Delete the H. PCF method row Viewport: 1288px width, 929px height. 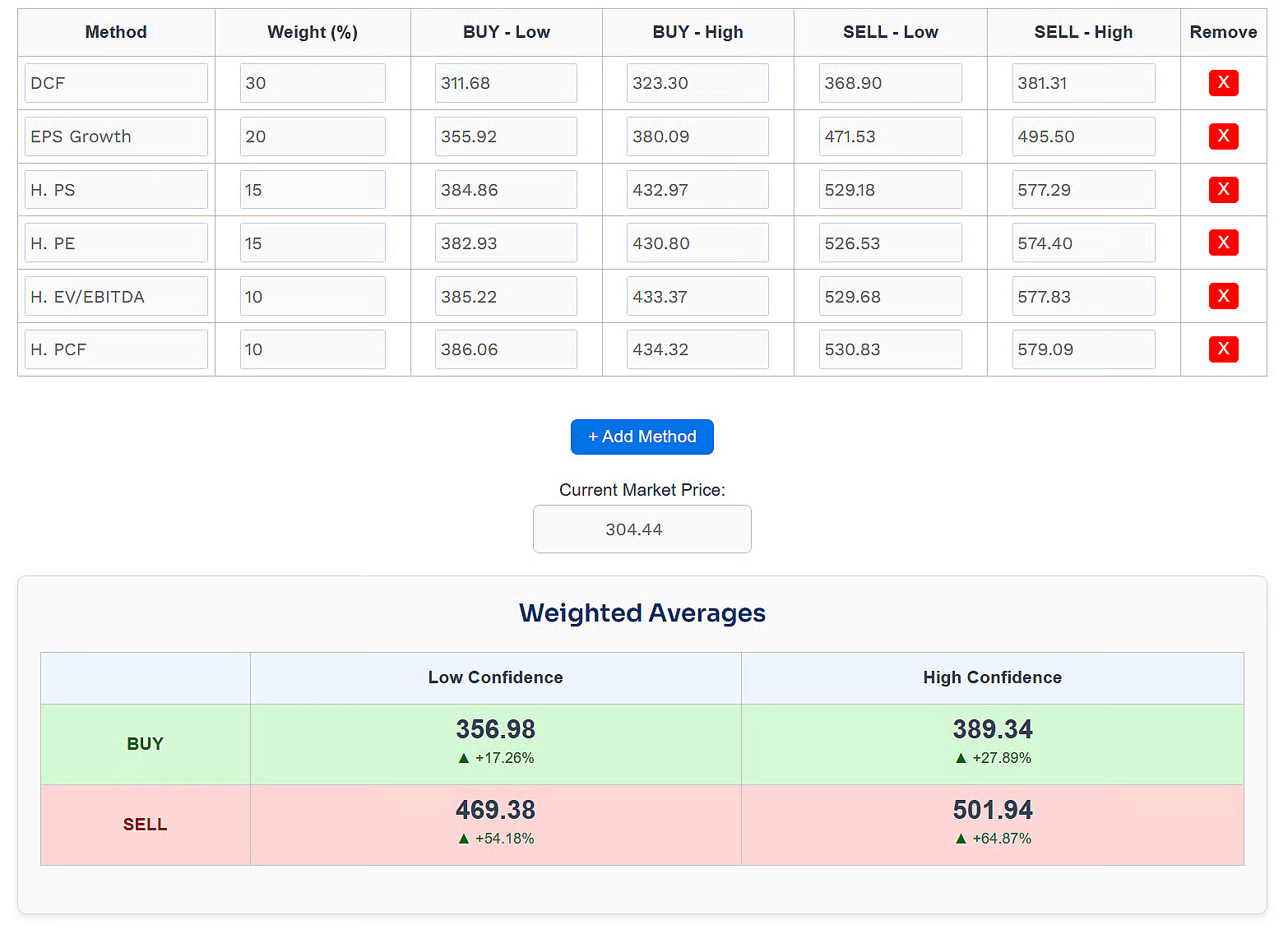(1223, 349)
